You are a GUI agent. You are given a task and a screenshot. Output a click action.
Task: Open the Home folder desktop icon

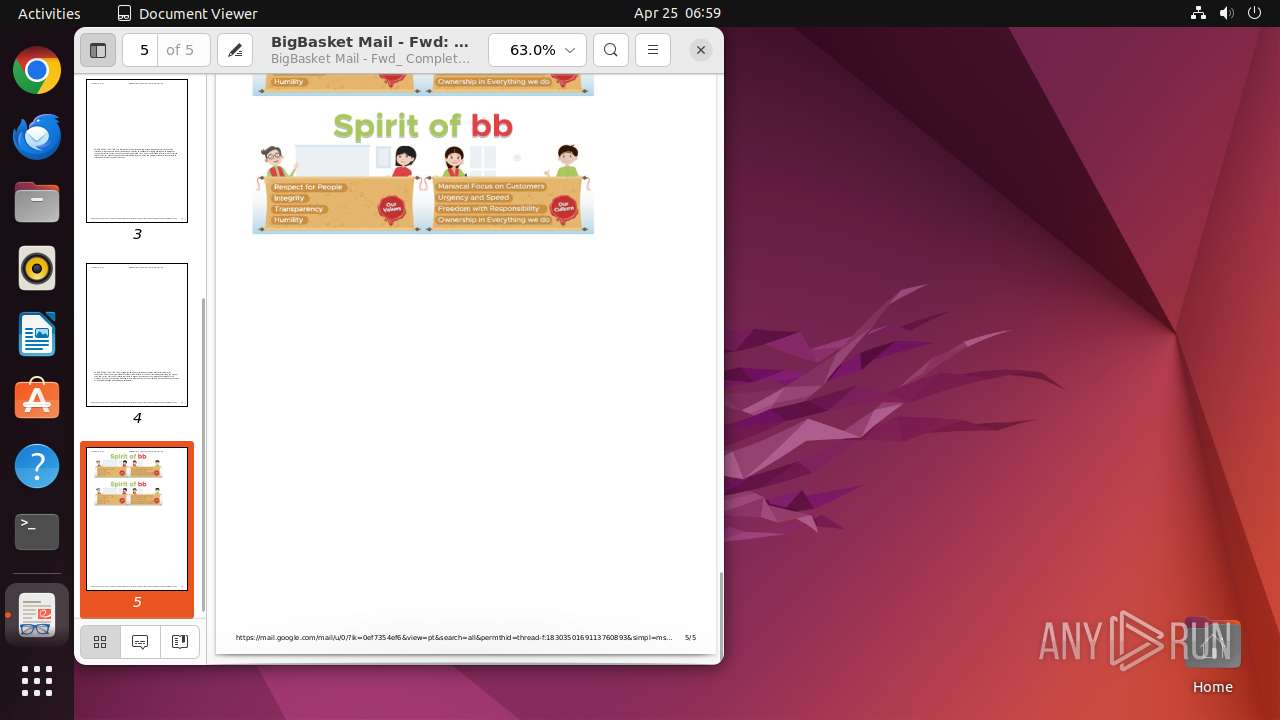[1212, 656]
